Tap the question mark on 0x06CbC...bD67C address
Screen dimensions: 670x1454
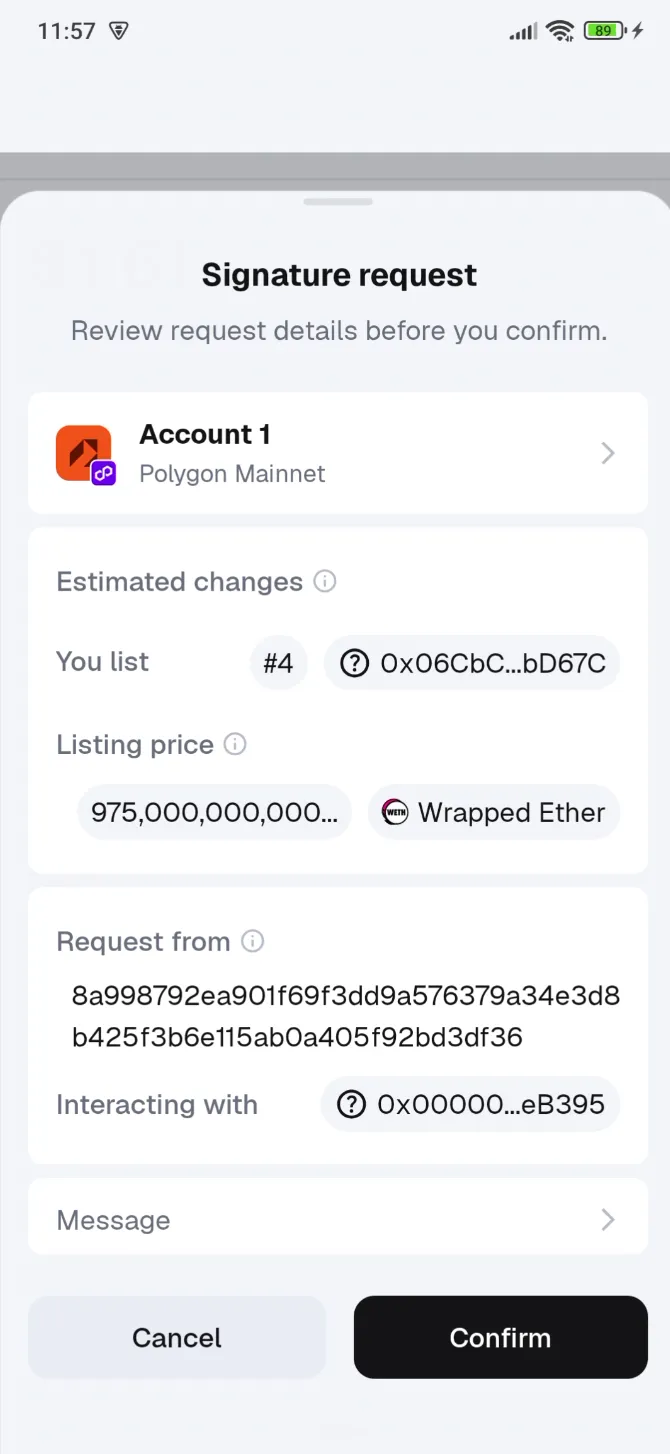coord(353,662)
